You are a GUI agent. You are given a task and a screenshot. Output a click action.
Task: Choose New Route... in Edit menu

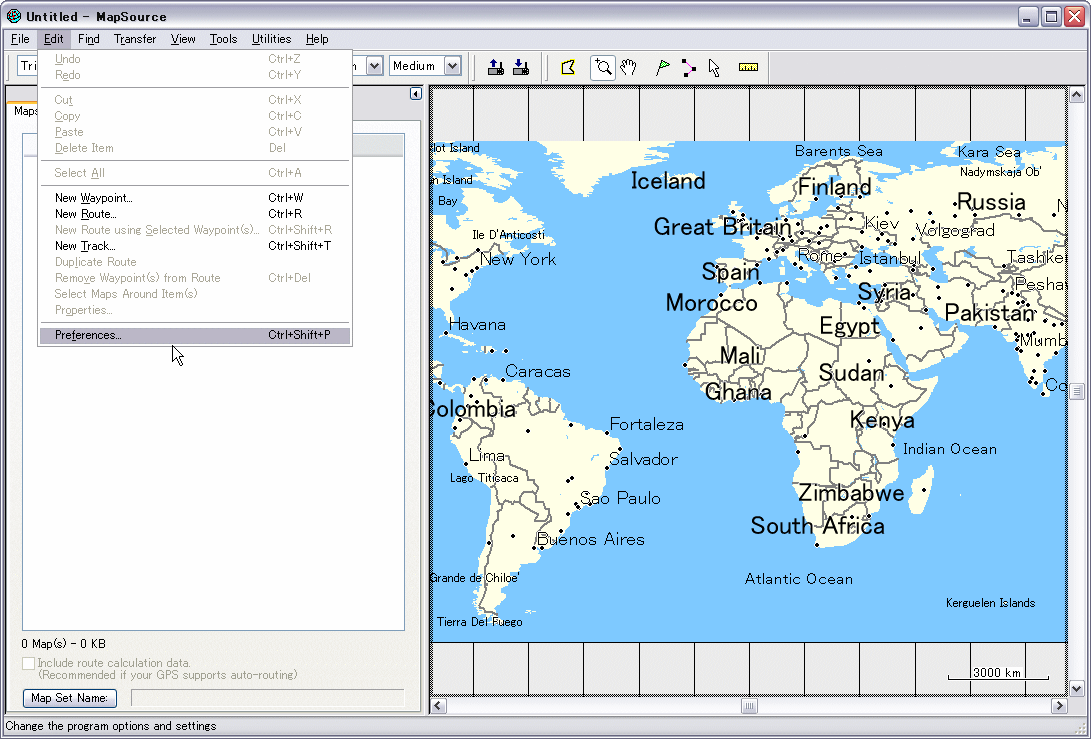click(x=195, y=214)
